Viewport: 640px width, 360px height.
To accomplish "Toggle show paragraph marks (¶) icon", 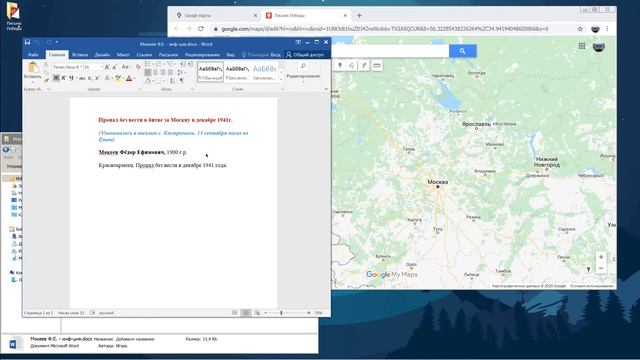I will coord(182,80).
